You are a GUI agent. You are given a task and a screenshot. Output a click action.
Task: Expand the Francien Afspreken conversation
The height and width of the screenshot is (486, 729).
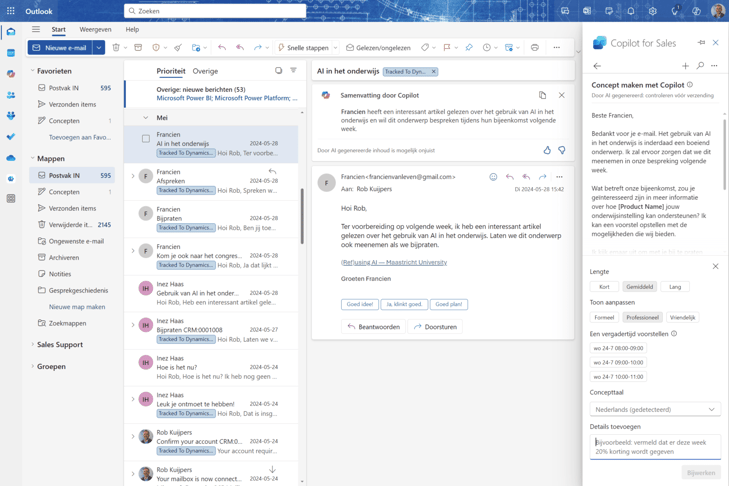[x=133, y=176]
